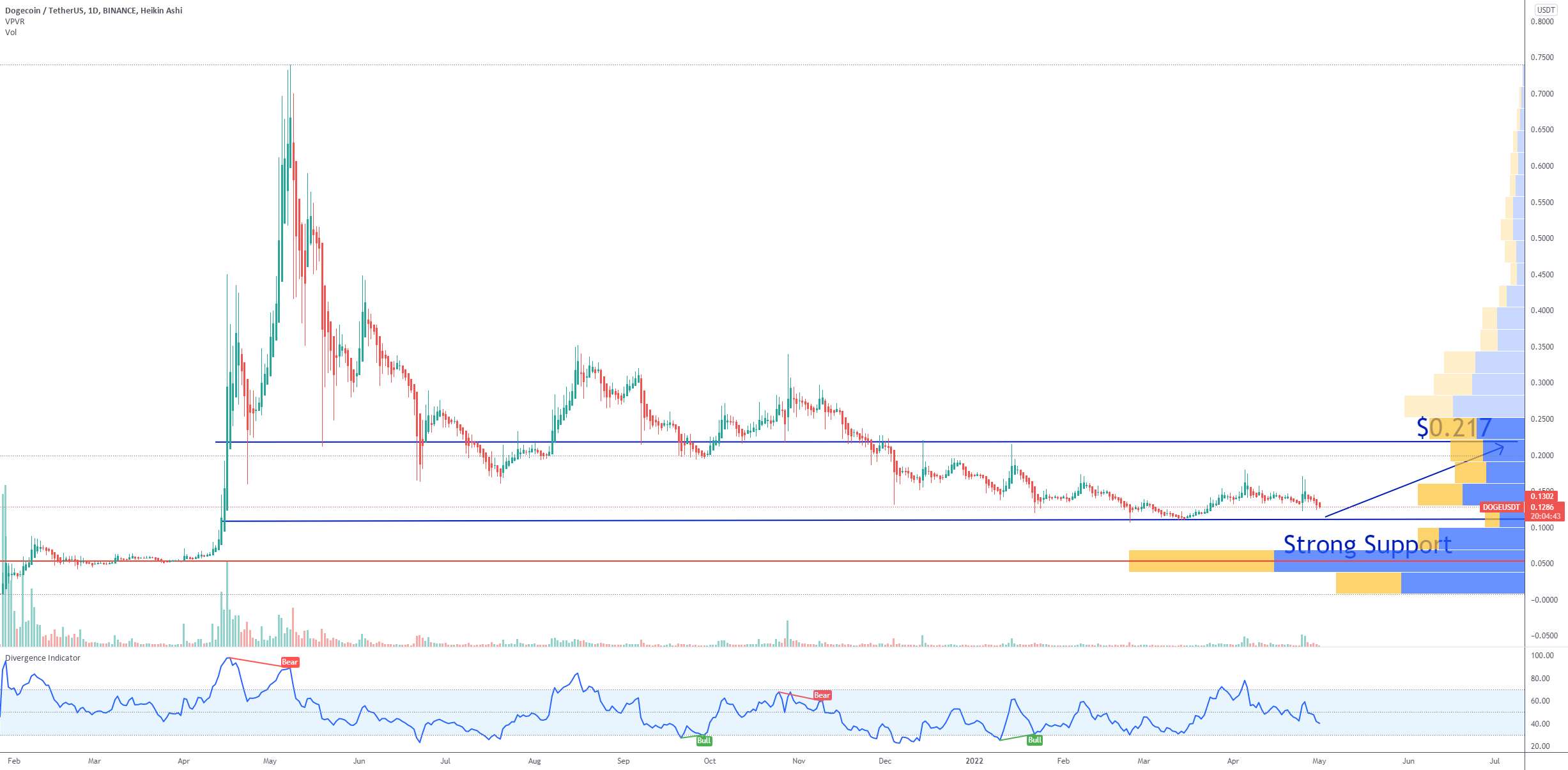
Task: Click the 0.7500 price axis label
Action: point(1542,58)
